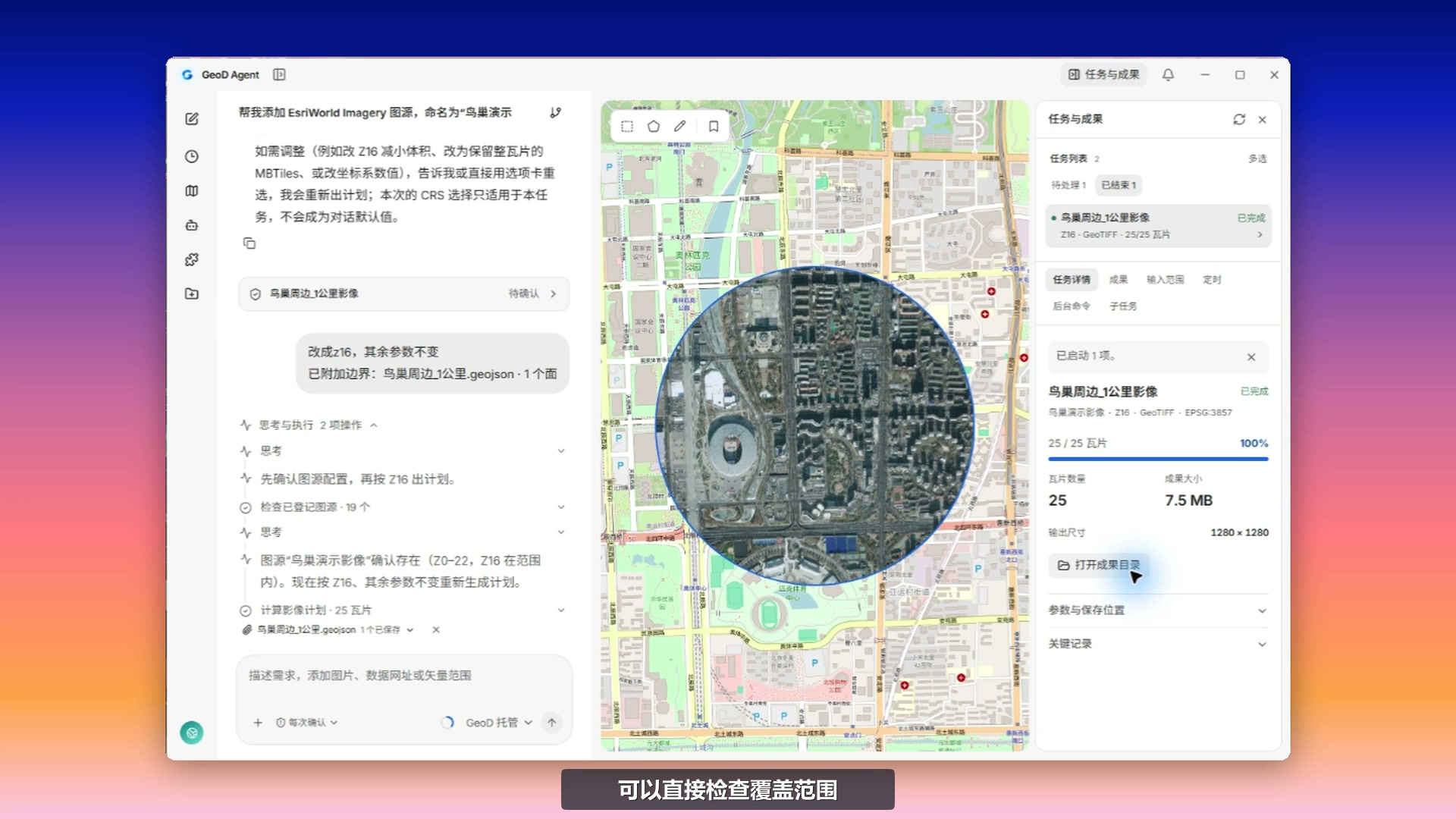Select the polygon drawing map tool
Image resolution: width=1456 pixels, height=819 pixels.
click(654, 127)
